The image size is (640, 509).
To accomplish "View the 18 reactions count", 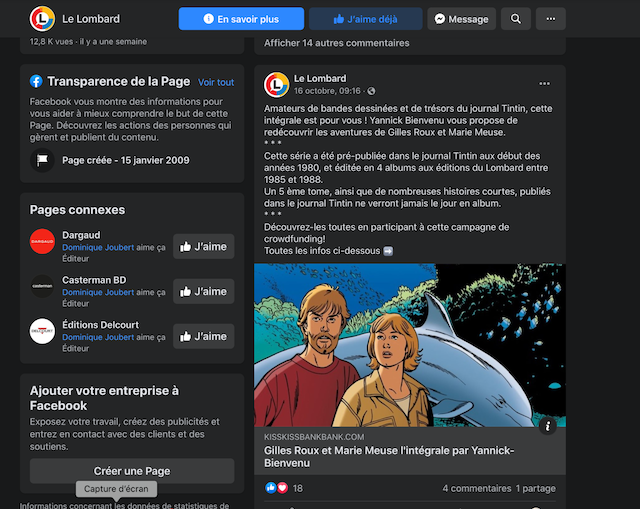I will pos(298,488).
